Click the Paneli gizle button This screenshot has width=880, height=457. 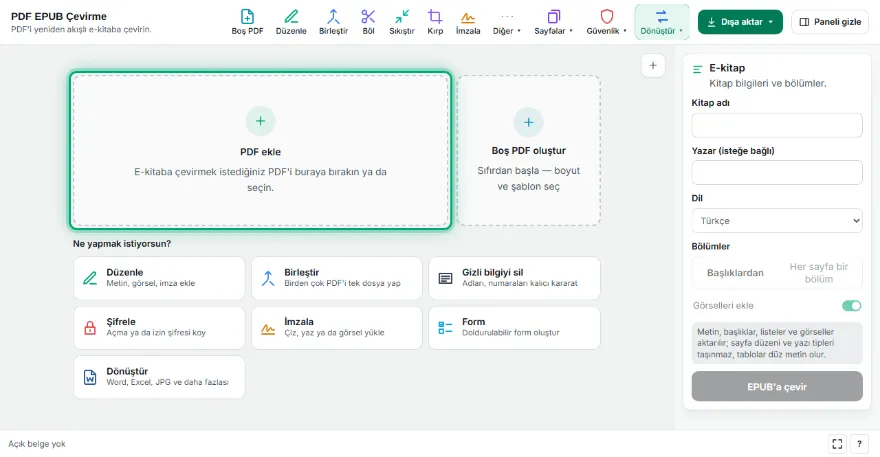tap(830, 22)
